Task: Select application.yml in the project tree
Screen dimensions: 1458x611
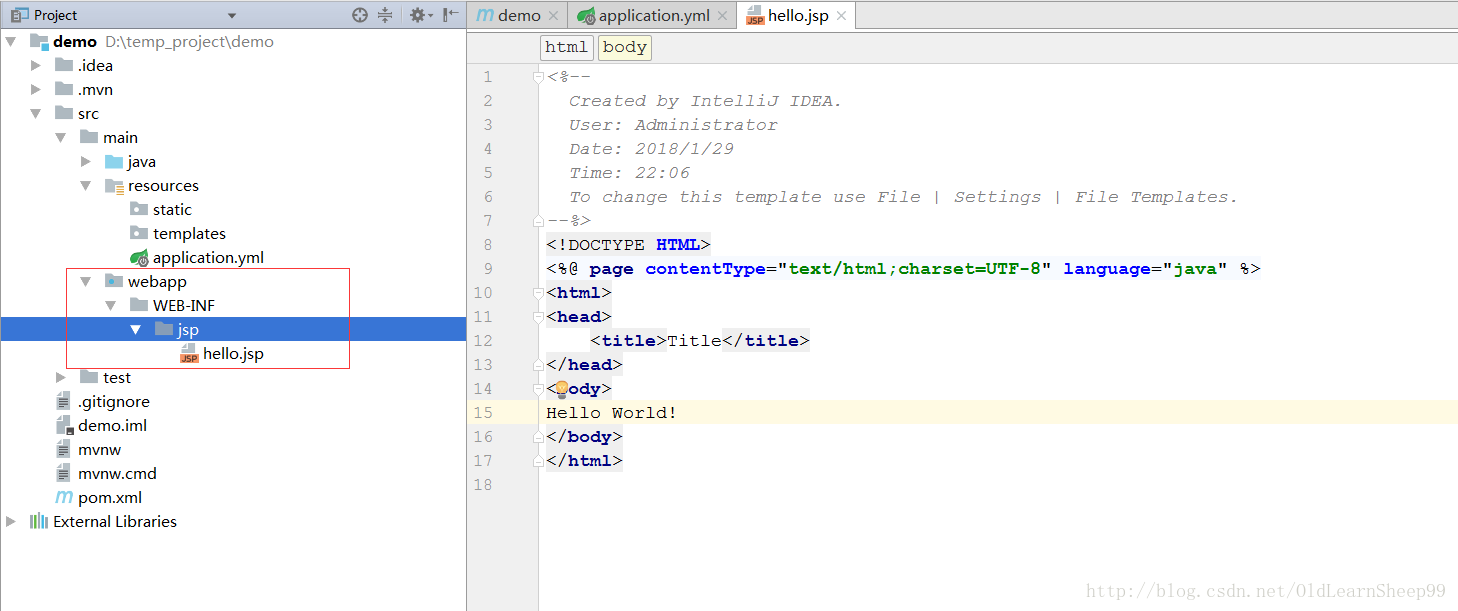Action: click(x=207, y=258)
